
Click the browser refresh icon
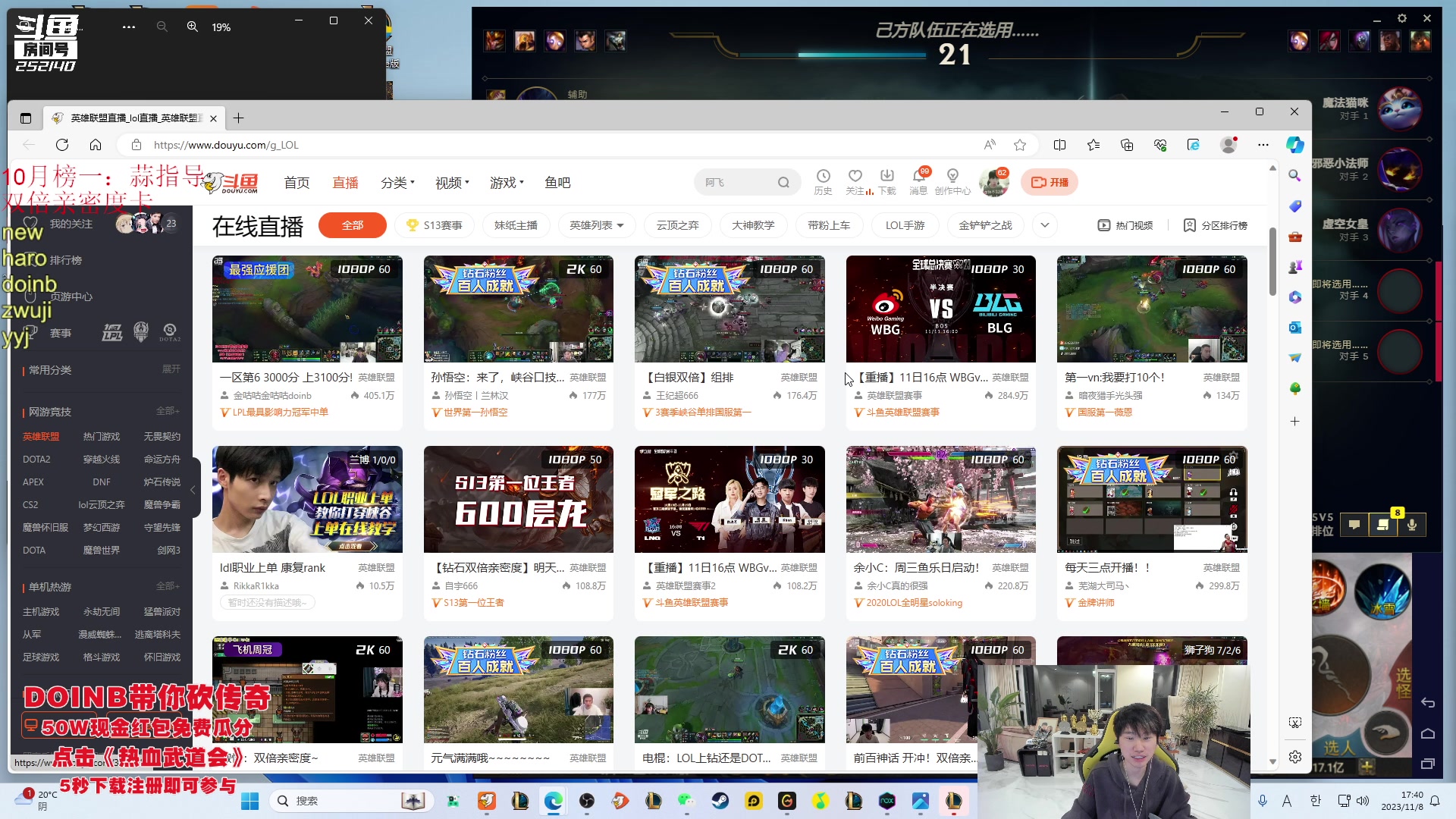tap(62, 145)
